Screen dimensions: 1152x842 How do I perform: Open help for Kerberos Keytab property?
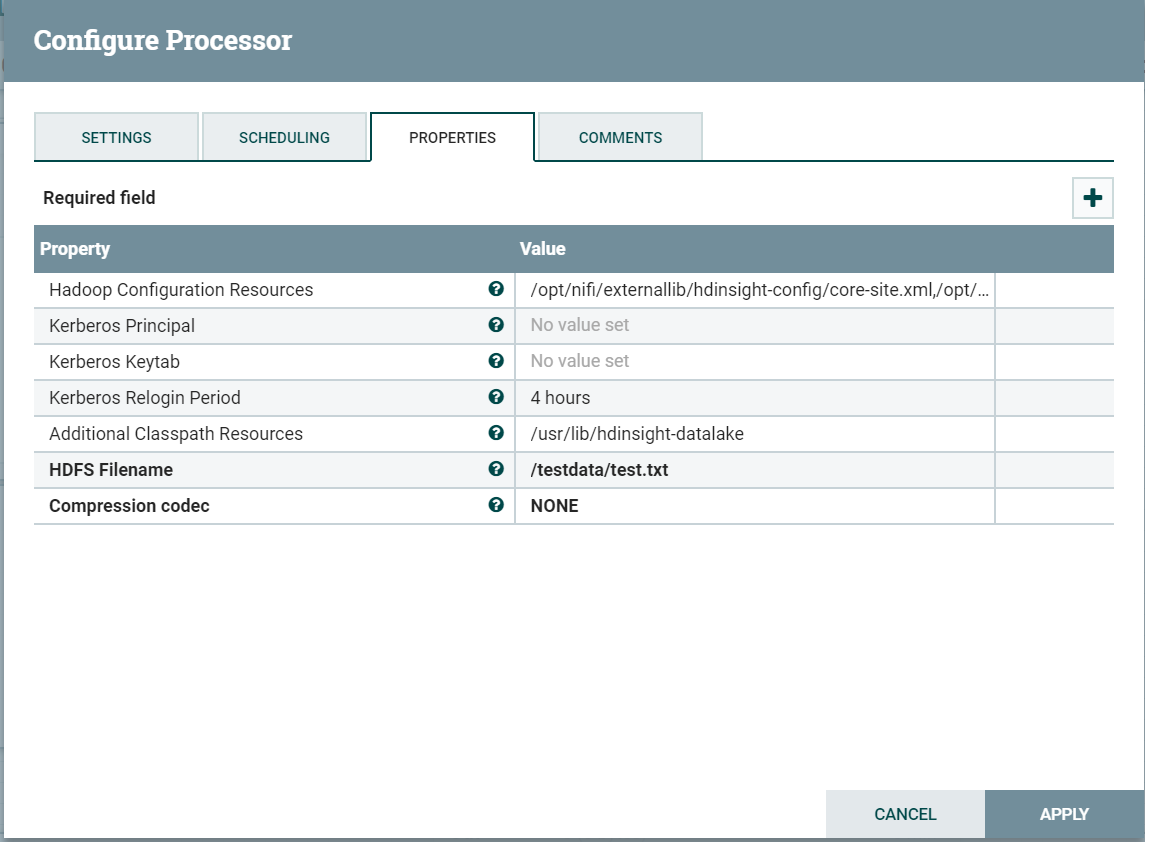pos(497,361)
